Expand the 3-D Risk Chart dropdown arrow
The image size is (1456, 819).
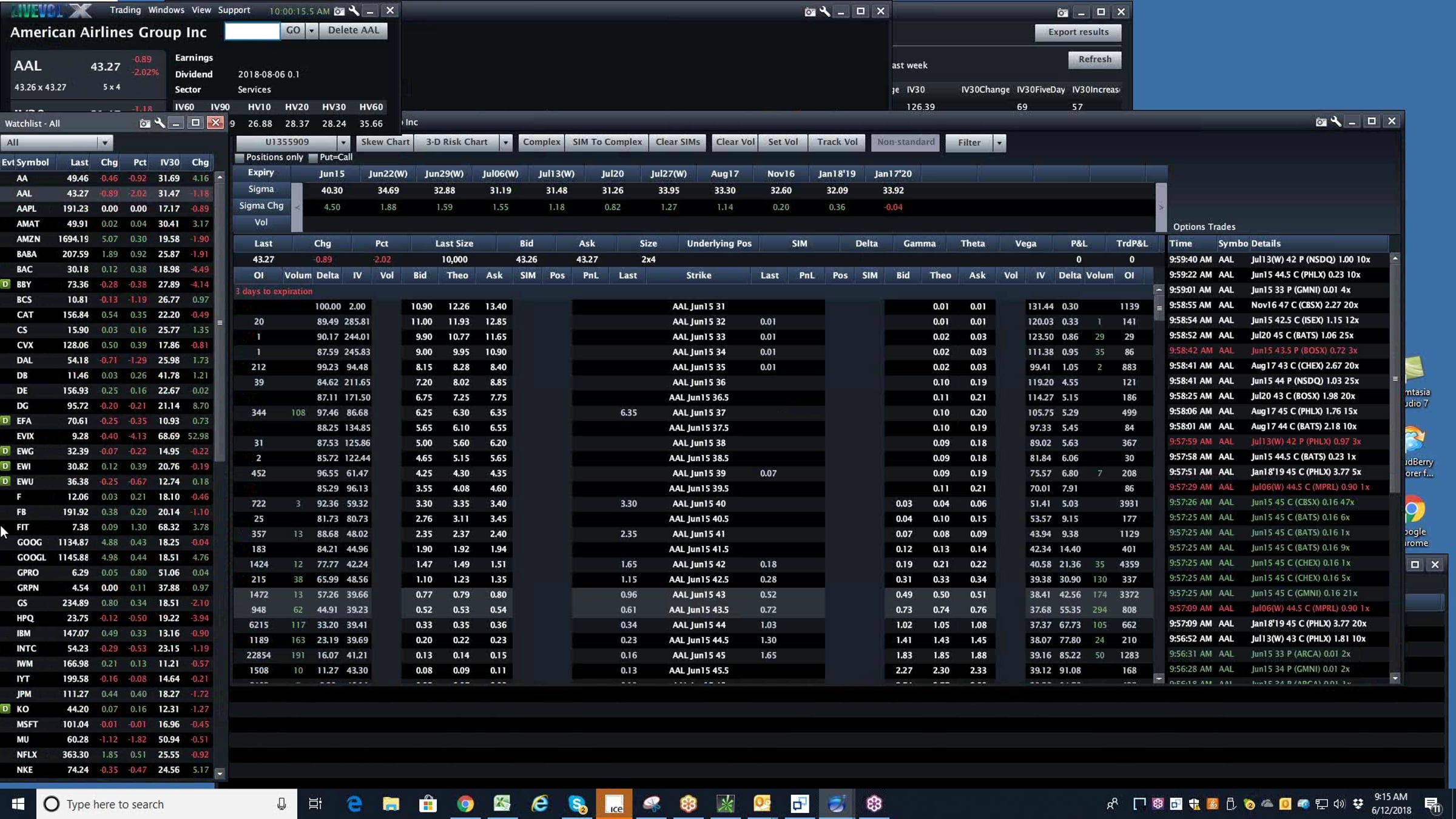(x=505, y=143)
